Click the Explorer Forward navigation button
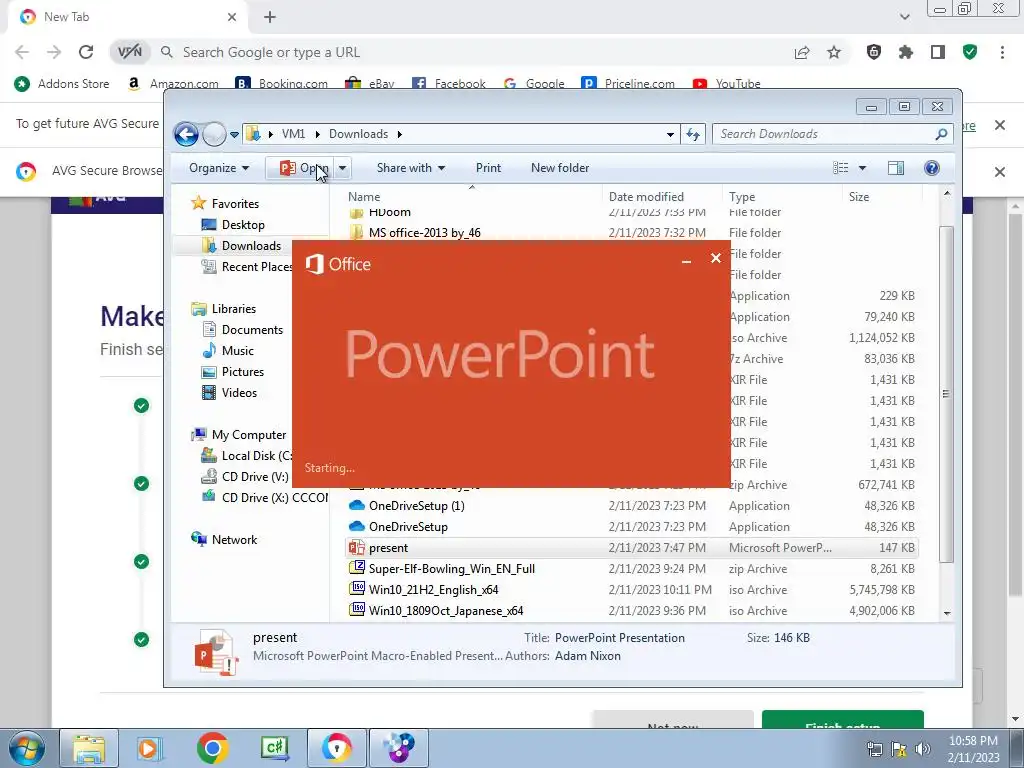The height and width of the screenshot is (768, 1024). point(214,135)
